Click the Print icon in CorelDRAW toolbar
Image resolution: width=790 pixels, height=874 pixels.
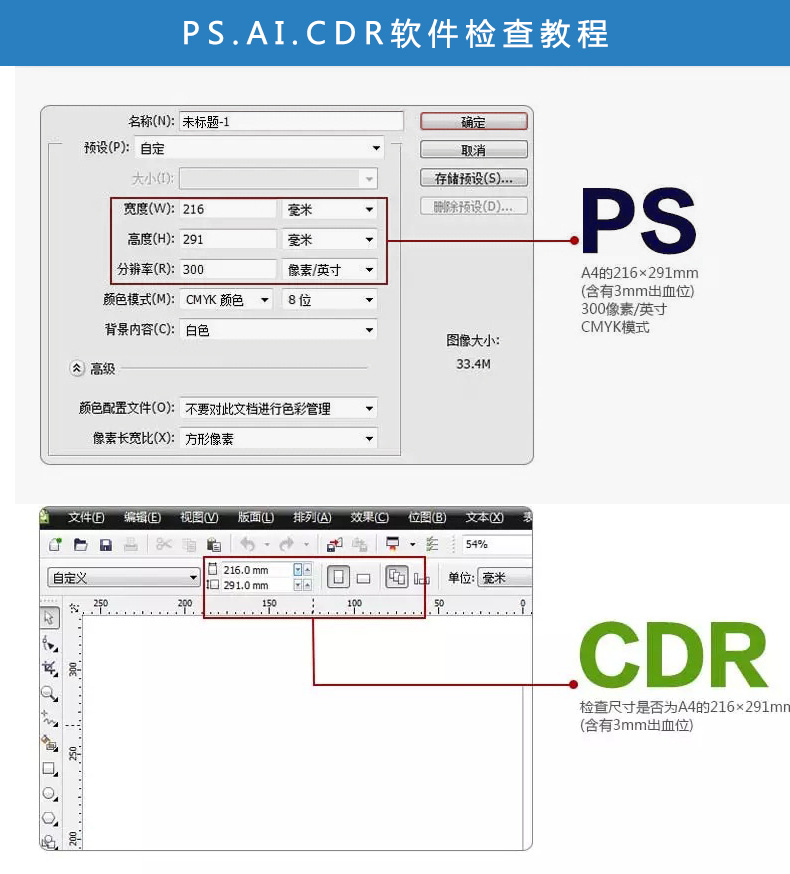[x=130, y=544]
